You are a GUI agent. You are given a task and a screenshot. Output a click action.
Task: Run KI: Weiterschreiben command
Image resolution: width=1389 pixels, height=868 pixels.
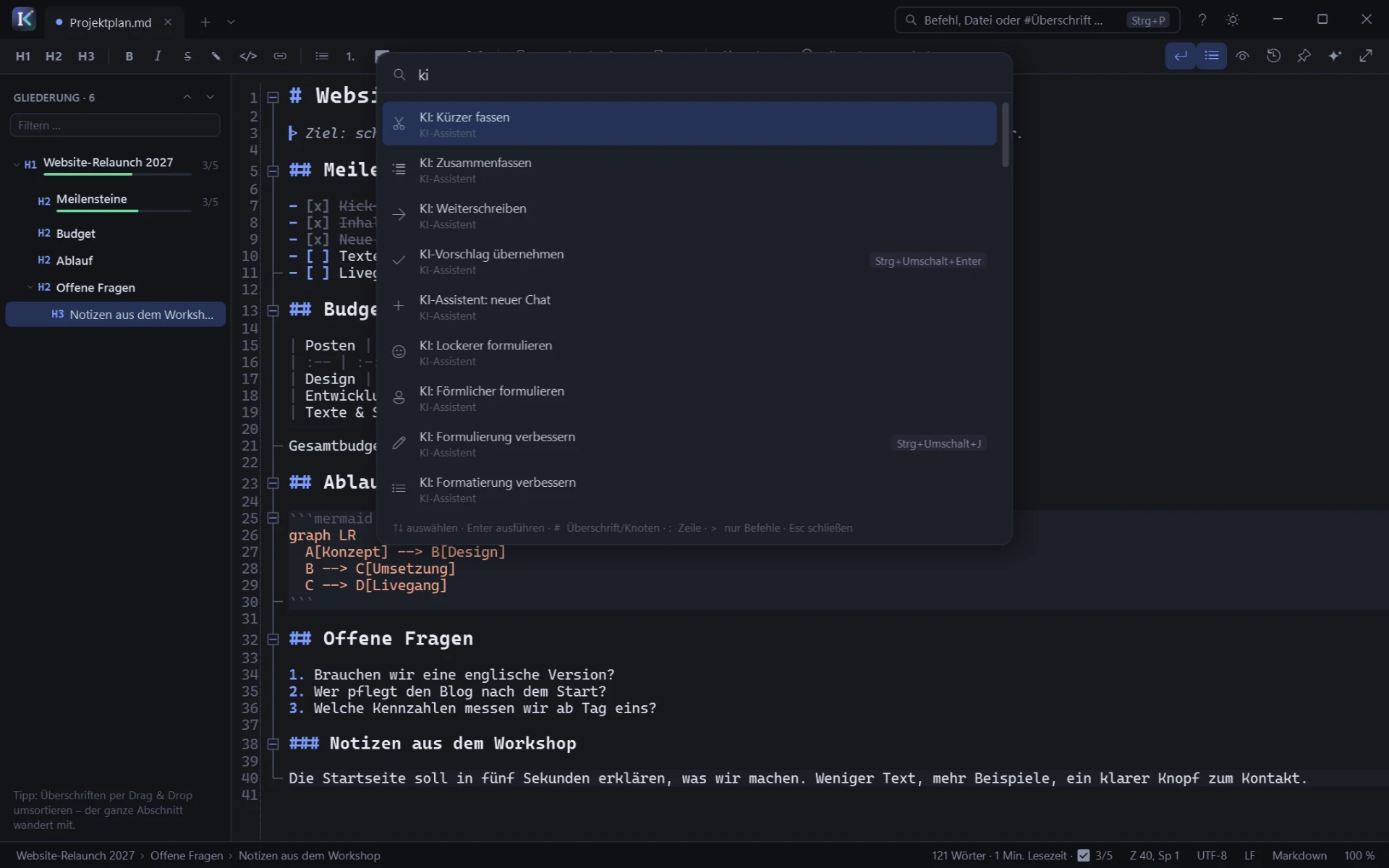pyautogui.click(x=689, y=215)
